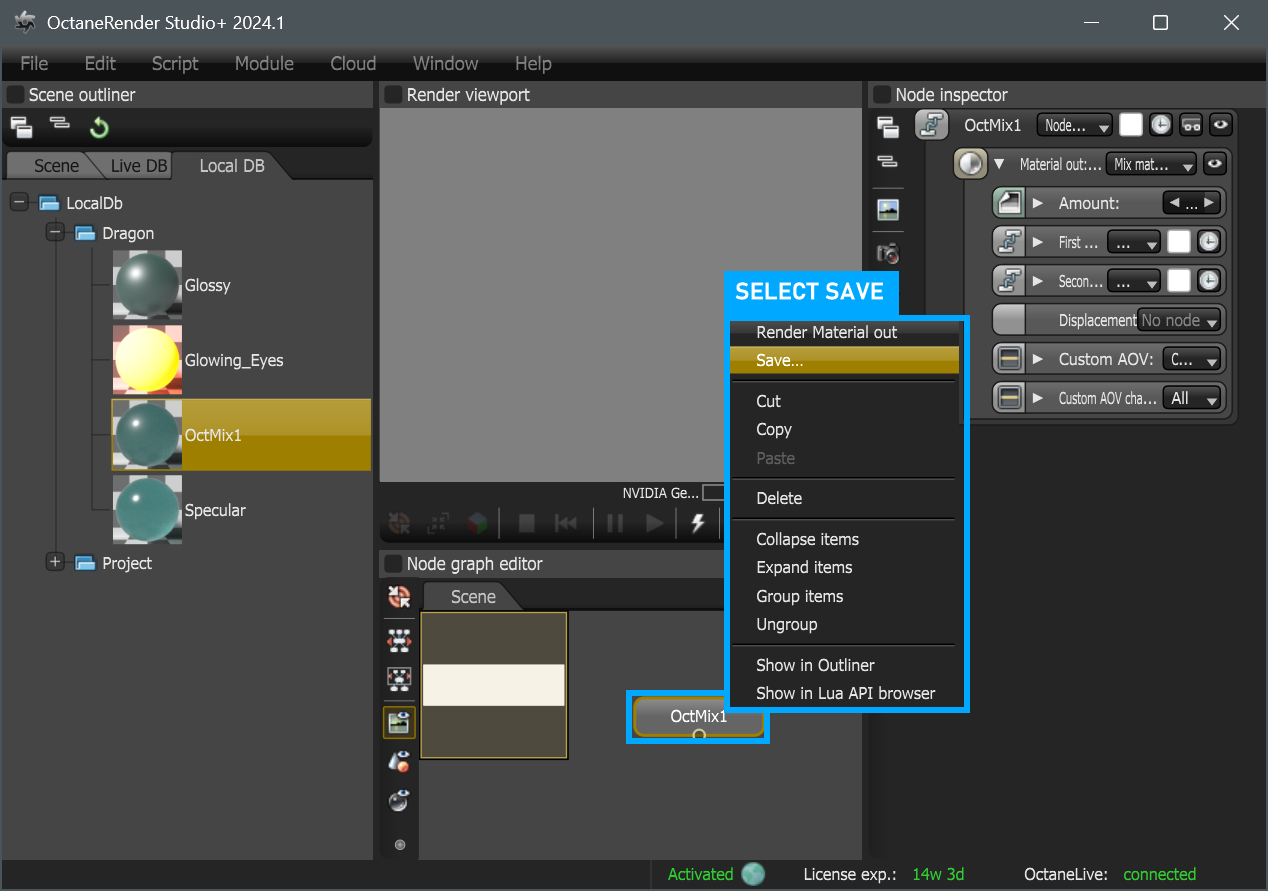Screen dimensions: 1268x891
Task: Click the clock icon beside OctMix1 header
Action: [1160, 125]
